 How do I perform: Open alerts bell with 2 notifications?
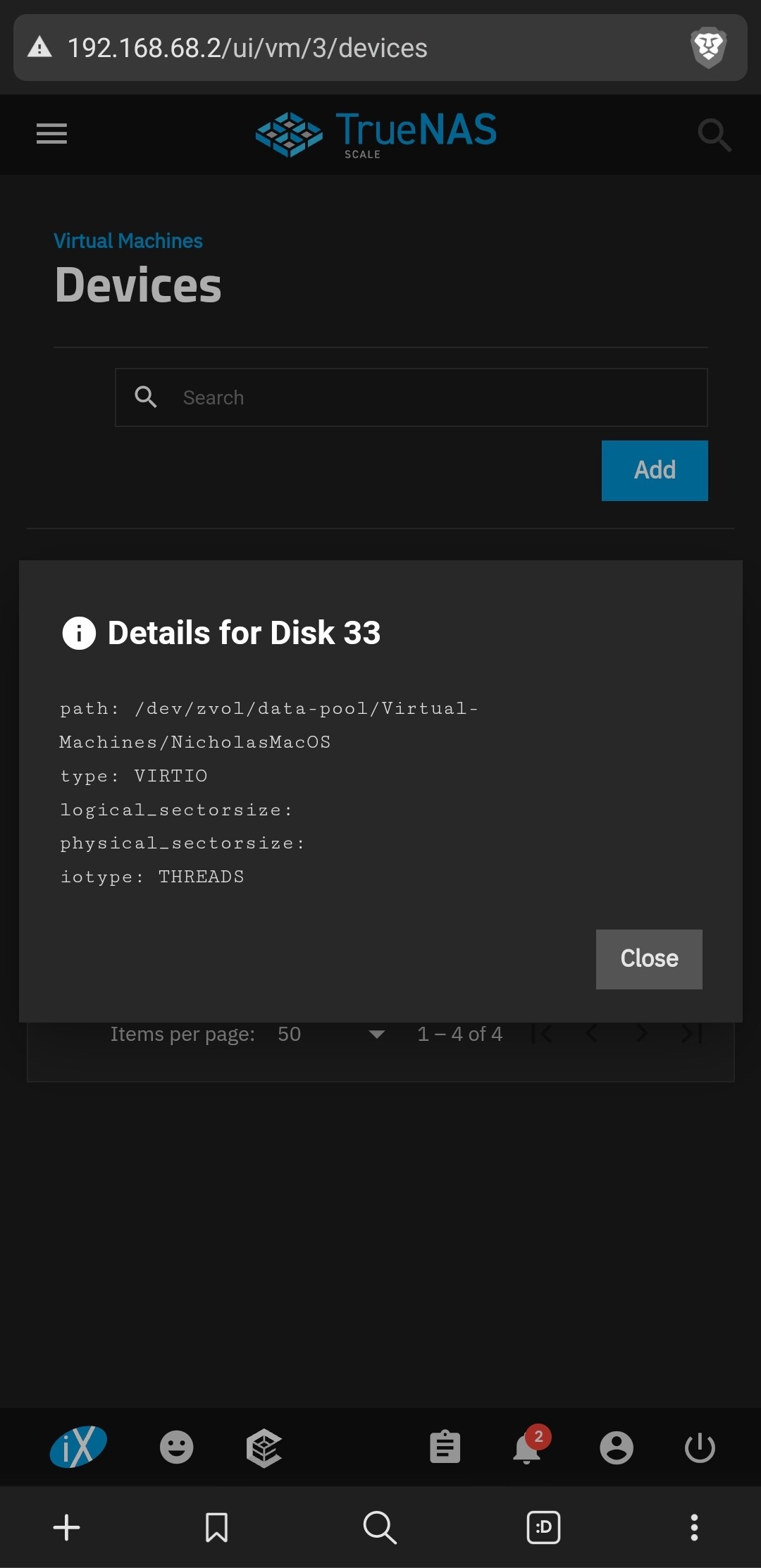(x=528, y=1447)
